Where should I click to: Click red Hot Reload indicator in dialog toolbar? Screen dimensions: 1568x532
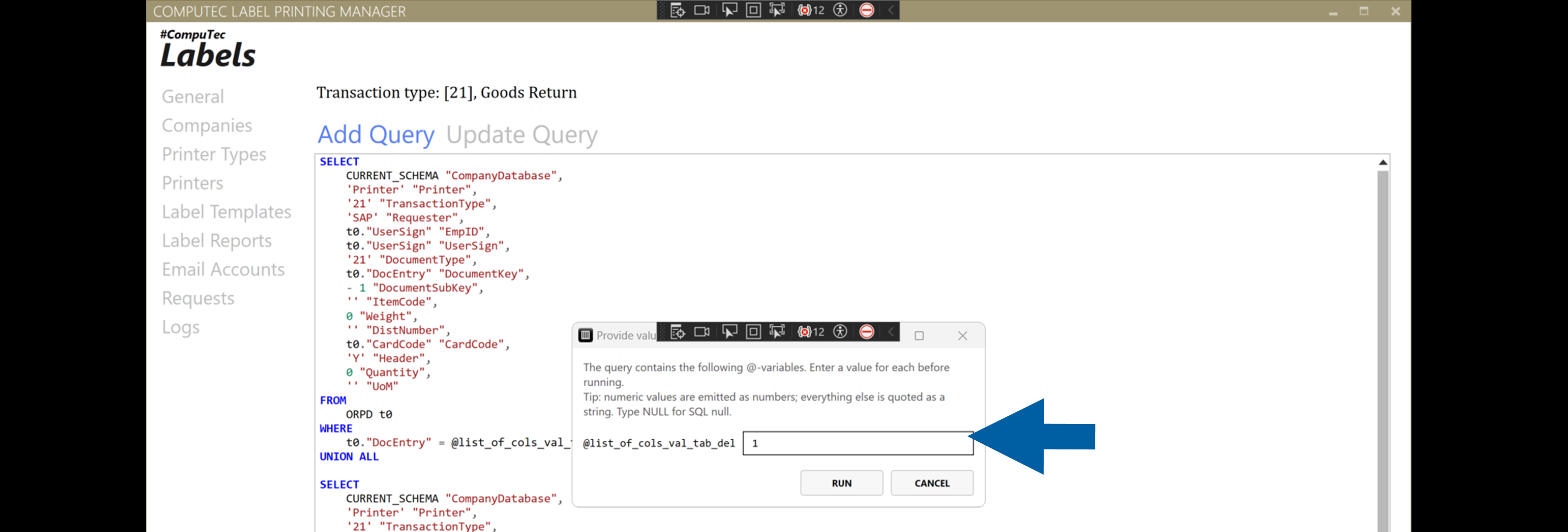click(x=867, y=332)
